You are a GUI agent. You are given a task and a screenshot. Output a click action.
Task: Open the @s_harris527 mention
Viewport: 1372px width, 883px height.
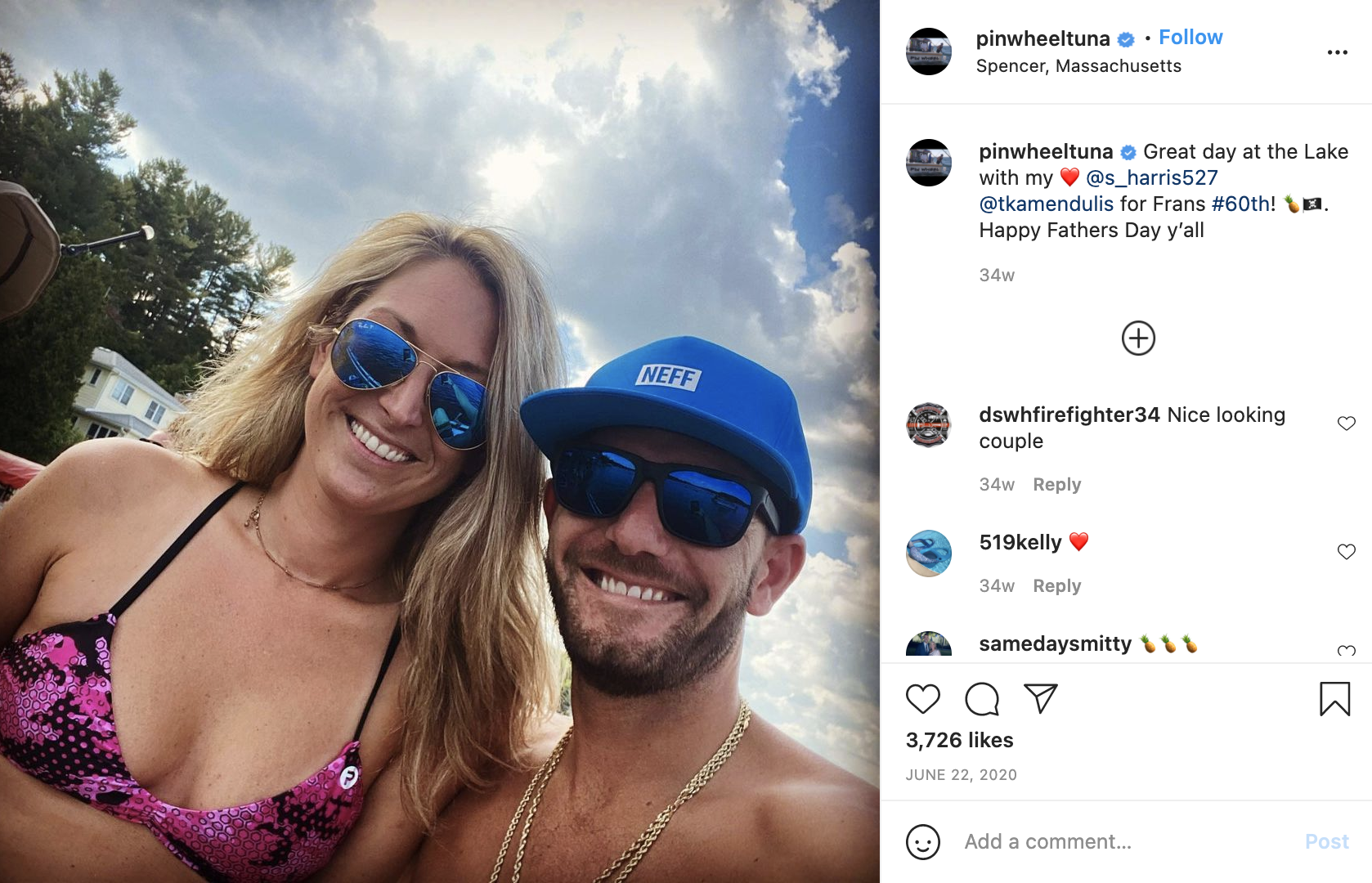1151,177
